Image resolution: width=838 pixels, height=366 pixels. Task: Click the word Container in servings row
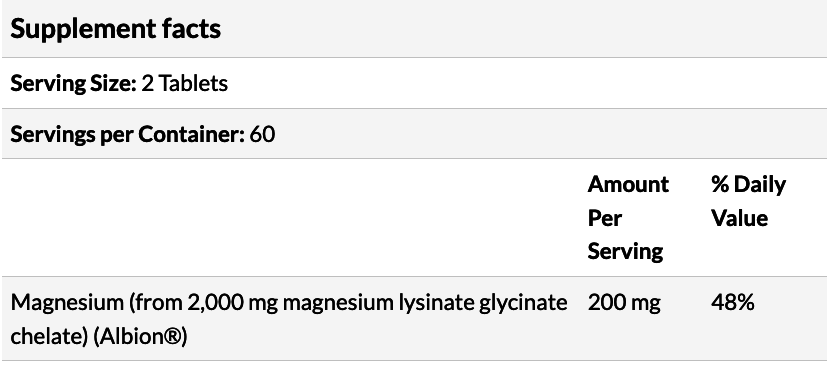(x=191, y=135)
